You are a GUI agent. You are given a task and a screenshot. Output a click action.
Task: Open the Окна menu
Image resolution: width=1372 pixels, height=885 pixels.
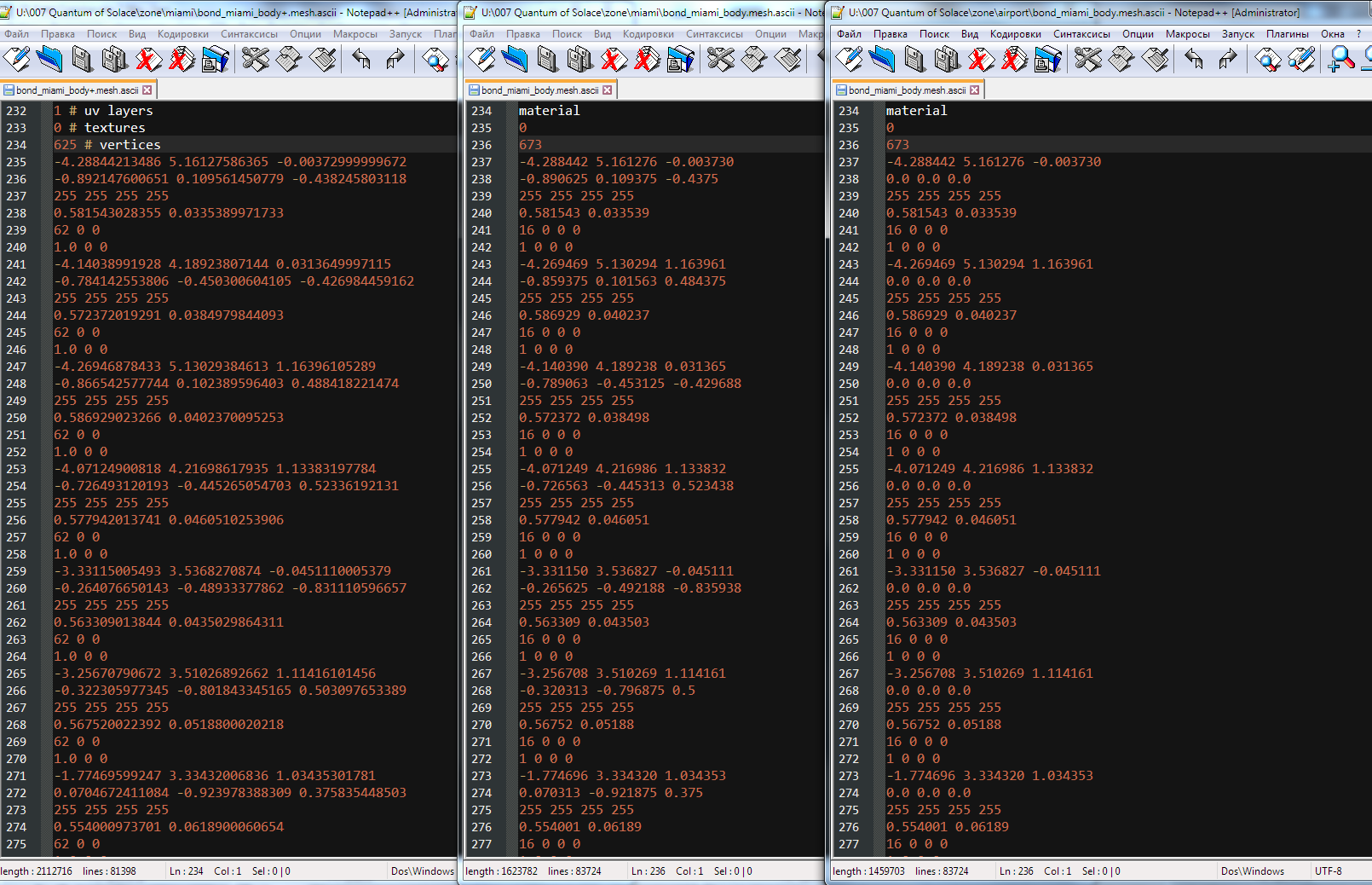[1332, 34]
